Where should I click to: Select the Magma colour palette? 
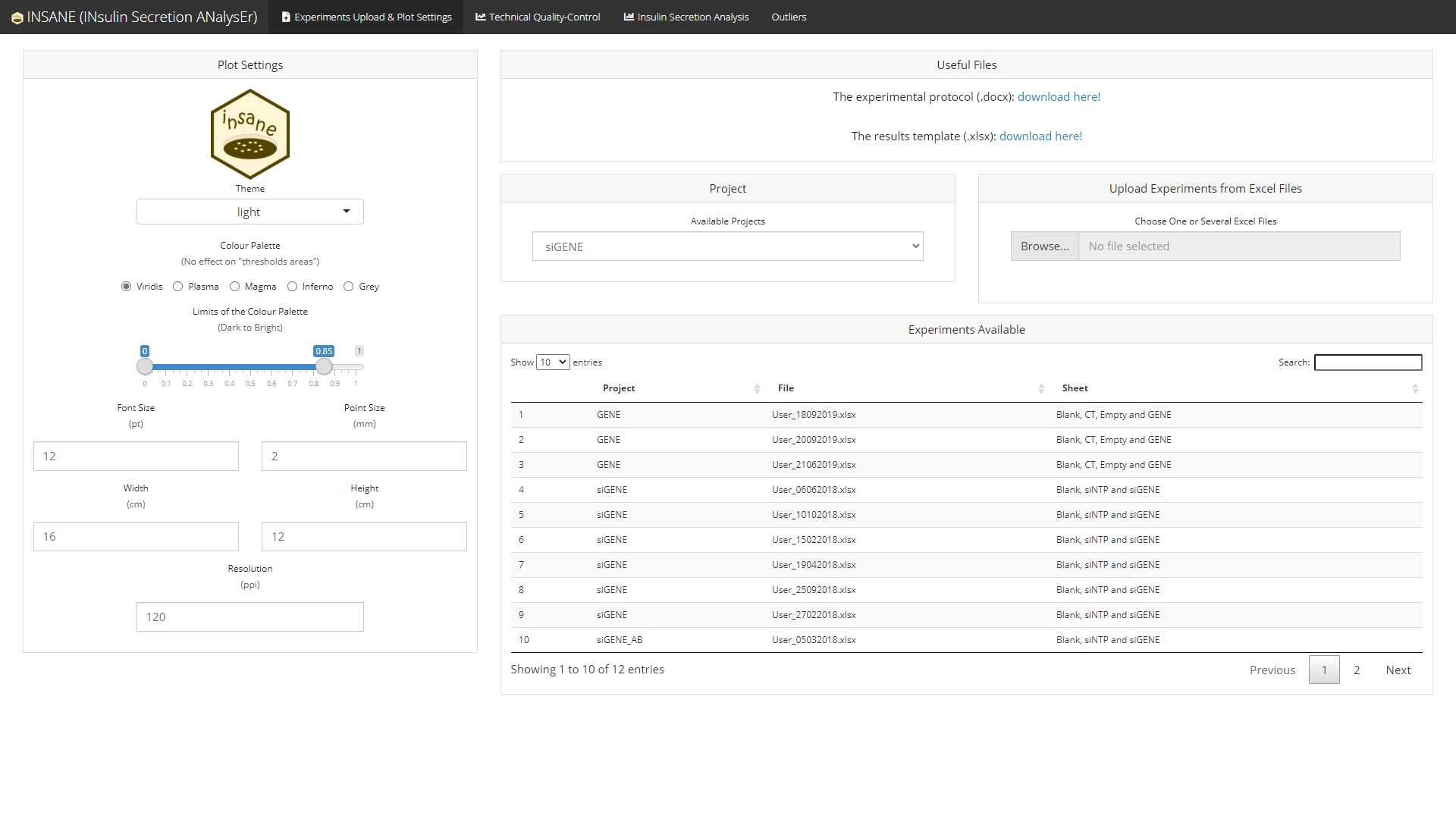coord(235,287)
